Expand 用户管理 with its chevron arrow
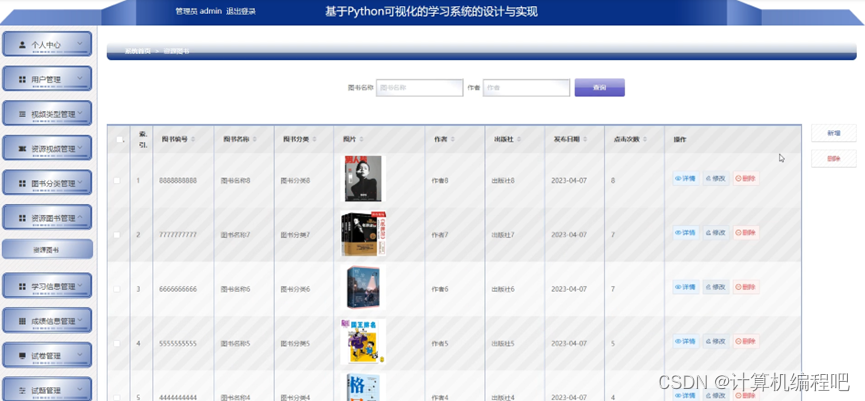 click(x=80, y=78)
